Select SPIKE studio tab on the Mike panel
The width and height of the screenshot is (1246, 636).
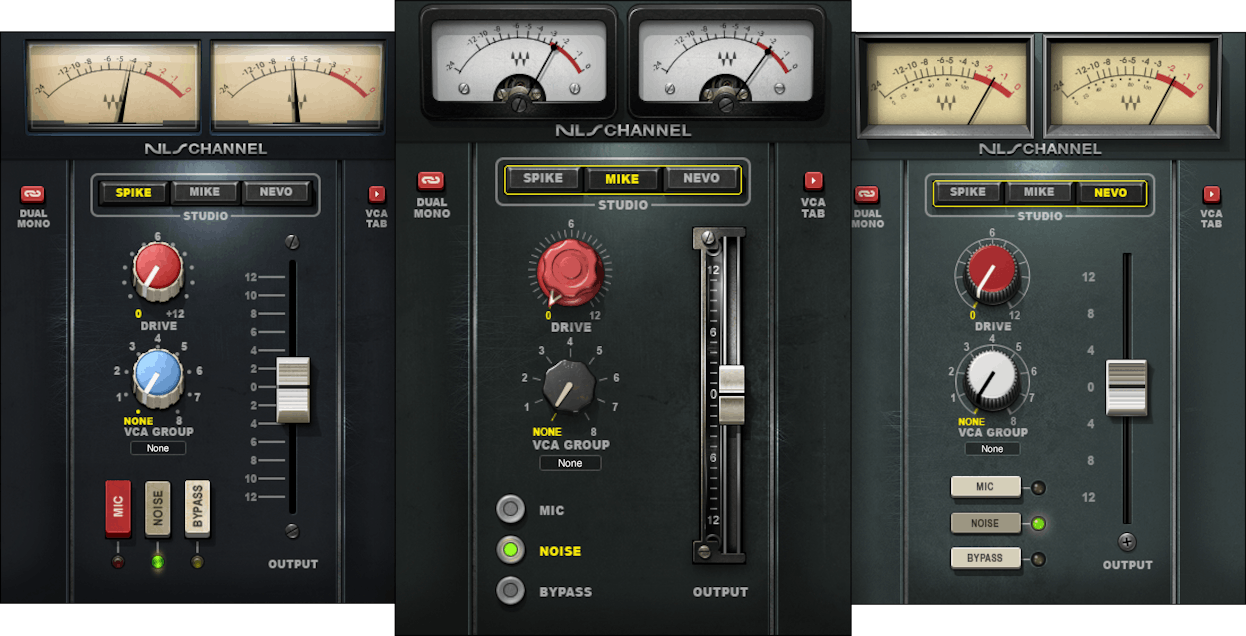(543, 178)
